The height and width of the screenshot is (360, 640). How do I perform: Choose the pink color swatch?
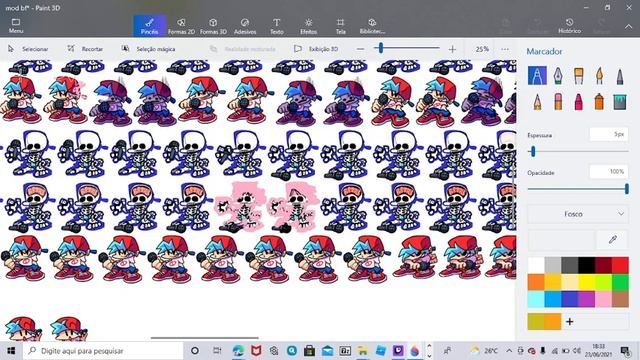click(603, 299)
